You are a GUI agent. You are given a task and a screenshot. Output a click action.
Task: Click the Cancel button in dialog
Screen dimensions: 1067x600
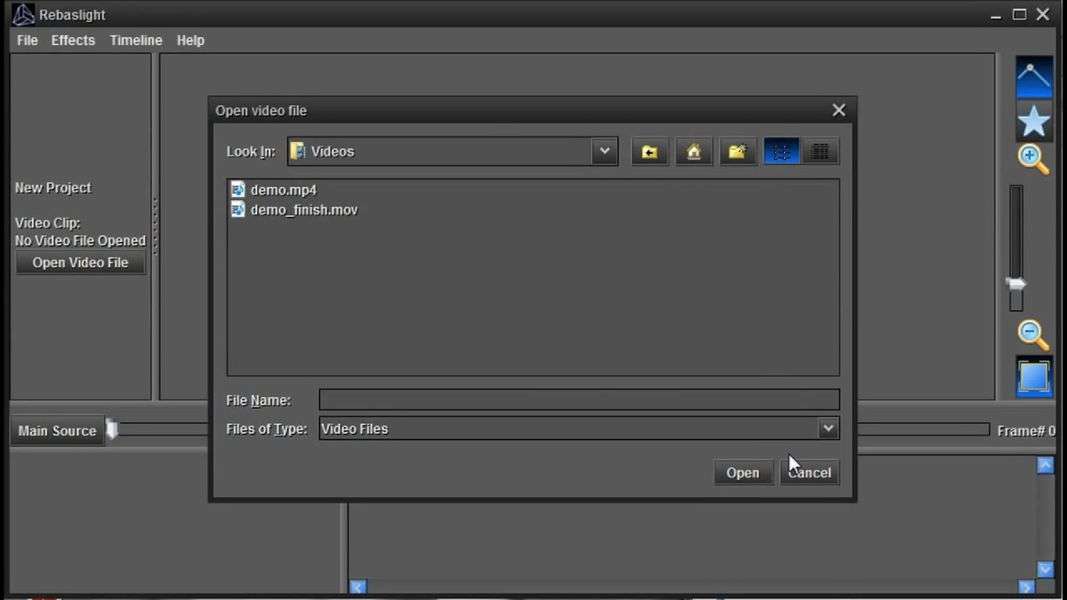click(x=810, y=473)
